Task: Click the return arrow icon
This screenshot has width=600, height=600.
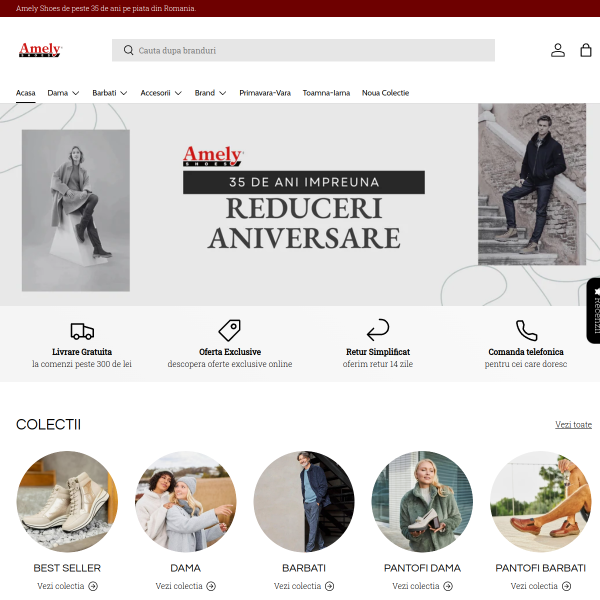Action: 378,329
